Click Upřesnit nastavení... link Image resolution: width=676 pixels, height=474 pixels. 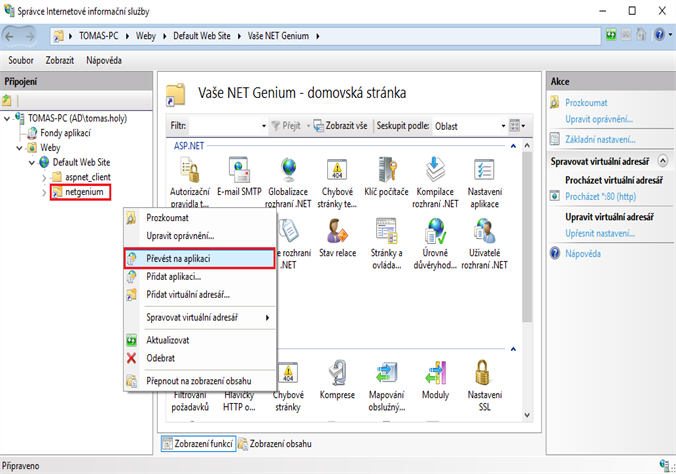tap(600, 233)
